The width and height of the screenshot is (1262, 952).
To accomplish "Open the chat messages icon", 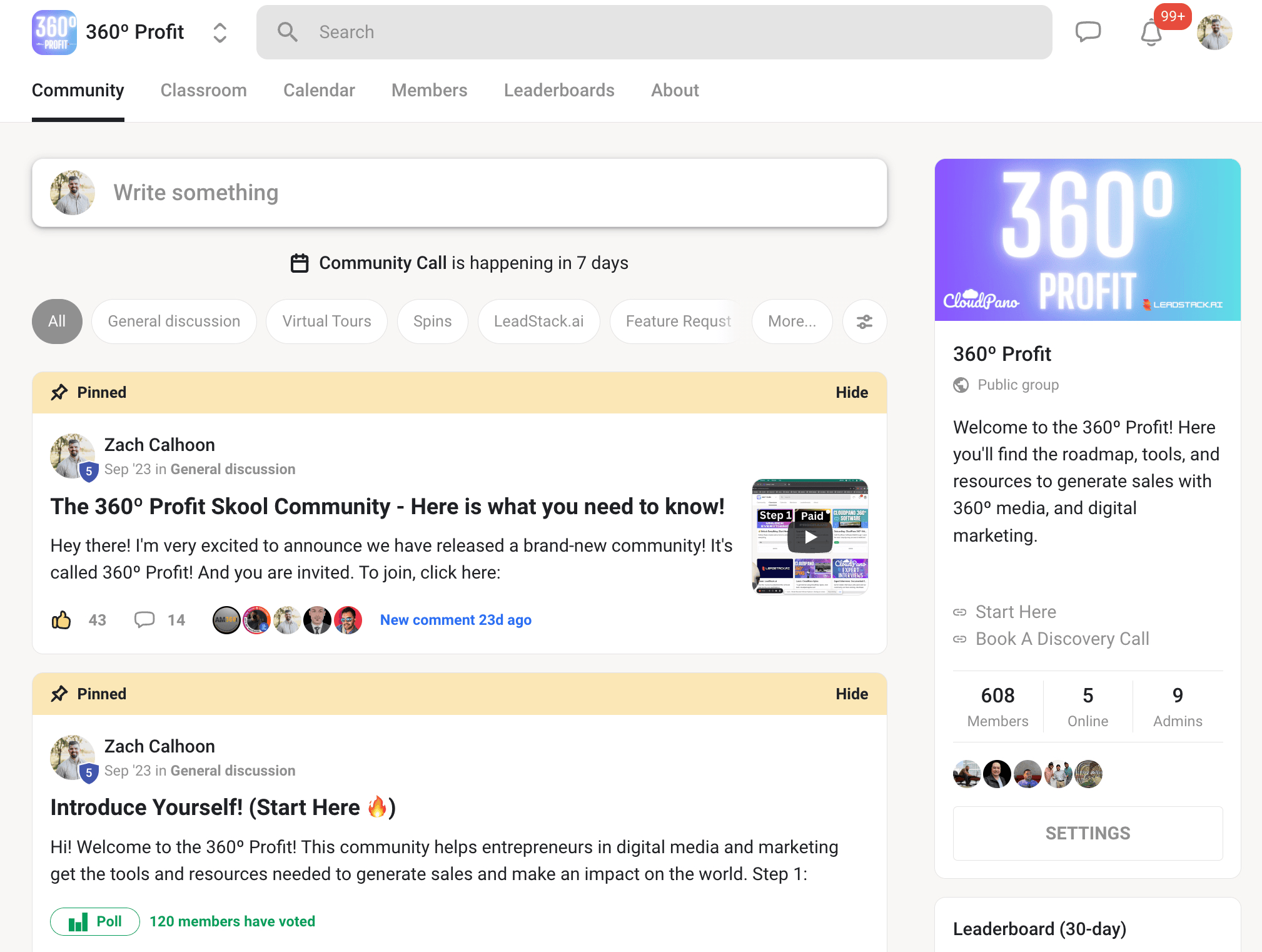I will [1088, 32].
